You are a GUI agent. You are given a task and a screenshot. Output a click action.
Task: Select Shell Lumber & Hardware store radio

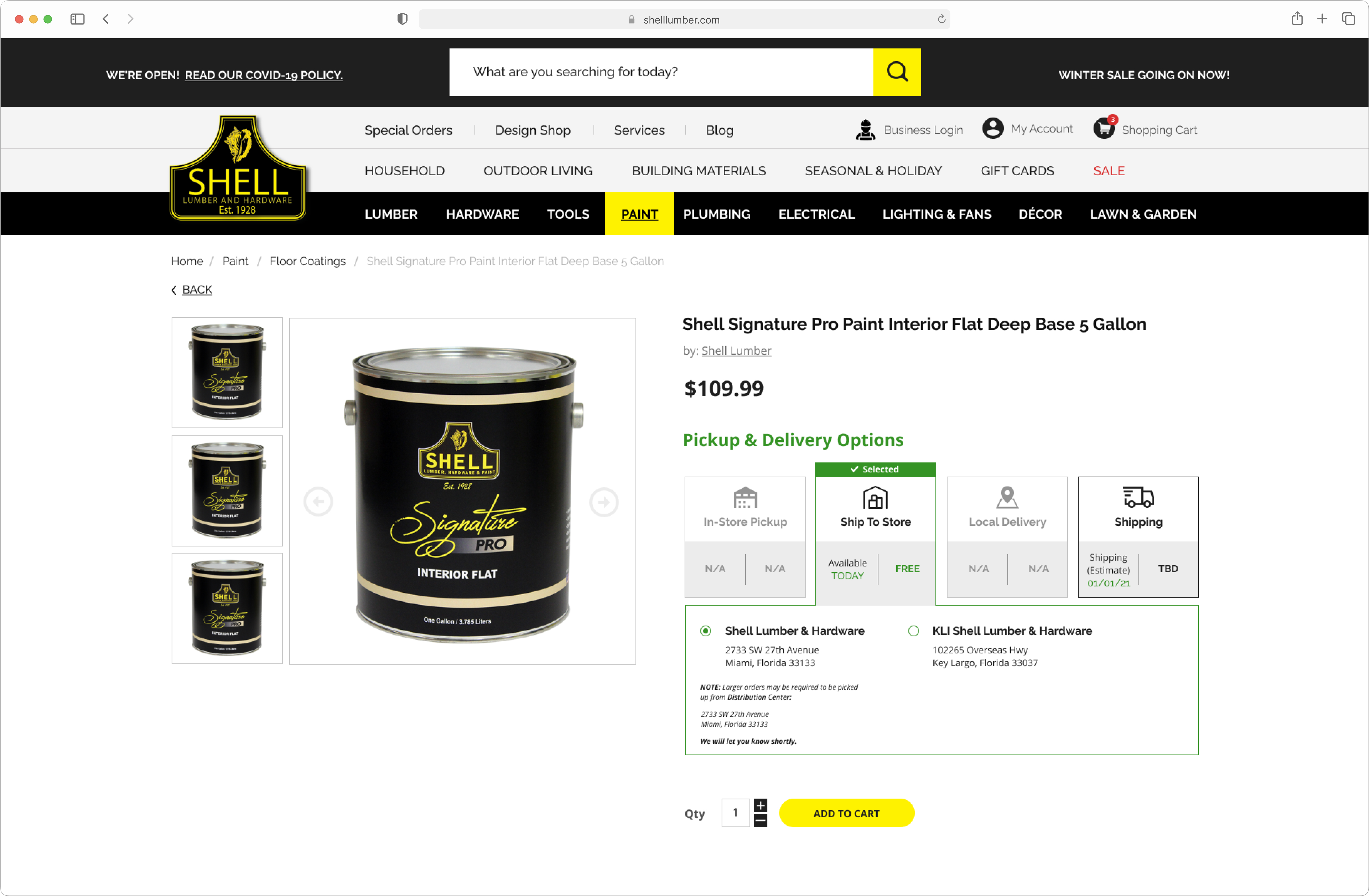tap(705, 631)
